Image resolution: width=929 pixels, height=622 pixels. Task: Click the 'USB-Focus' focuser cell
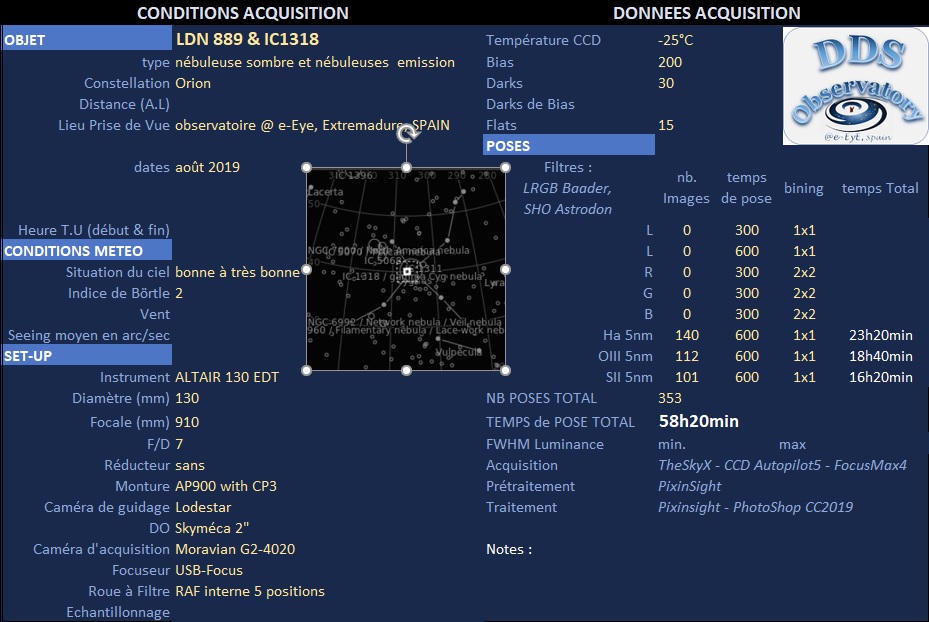click(209, 570)
